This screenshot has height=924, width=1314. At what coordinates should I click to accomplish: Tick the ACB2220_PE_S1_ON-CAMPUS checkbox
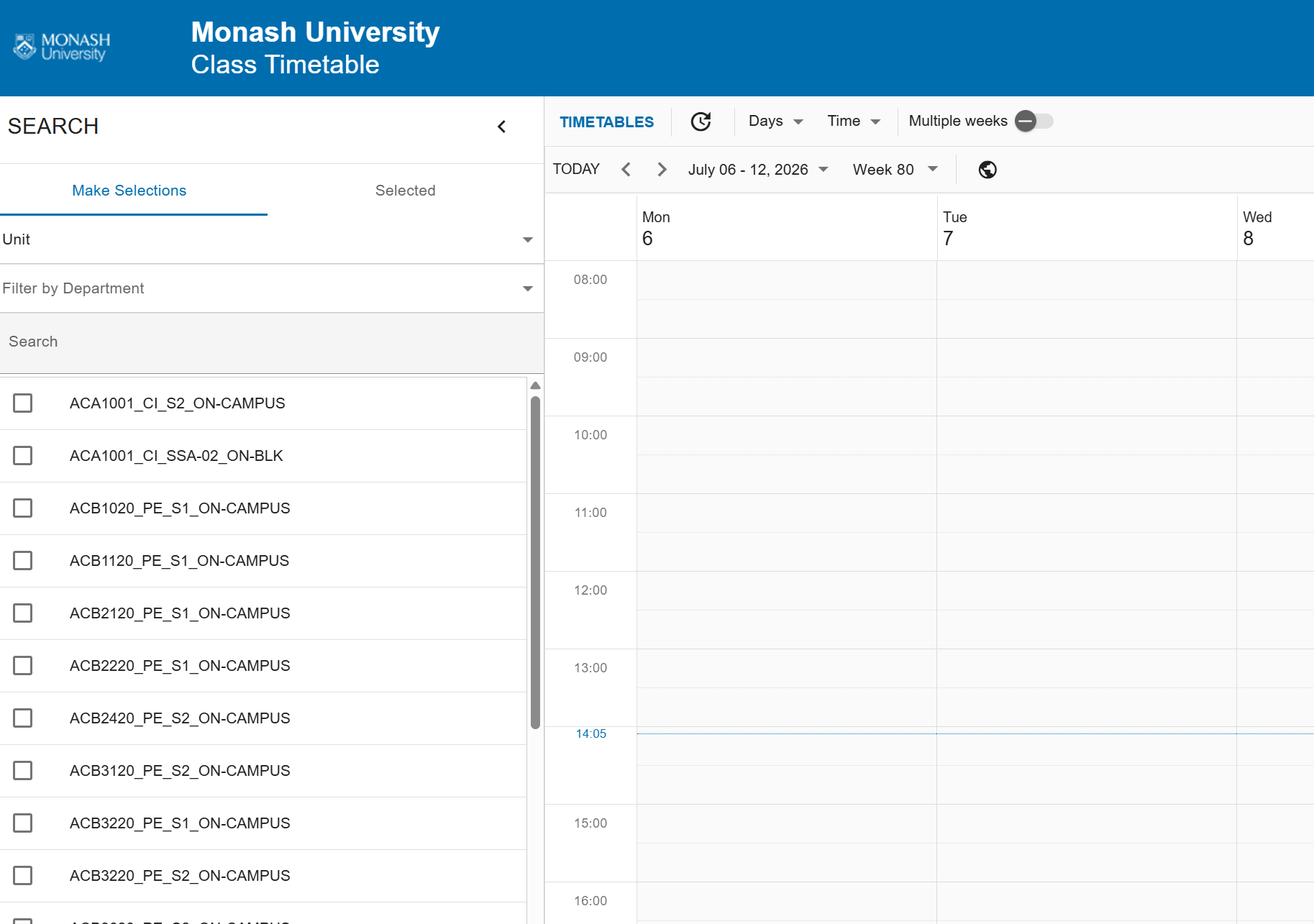[23, 666]
